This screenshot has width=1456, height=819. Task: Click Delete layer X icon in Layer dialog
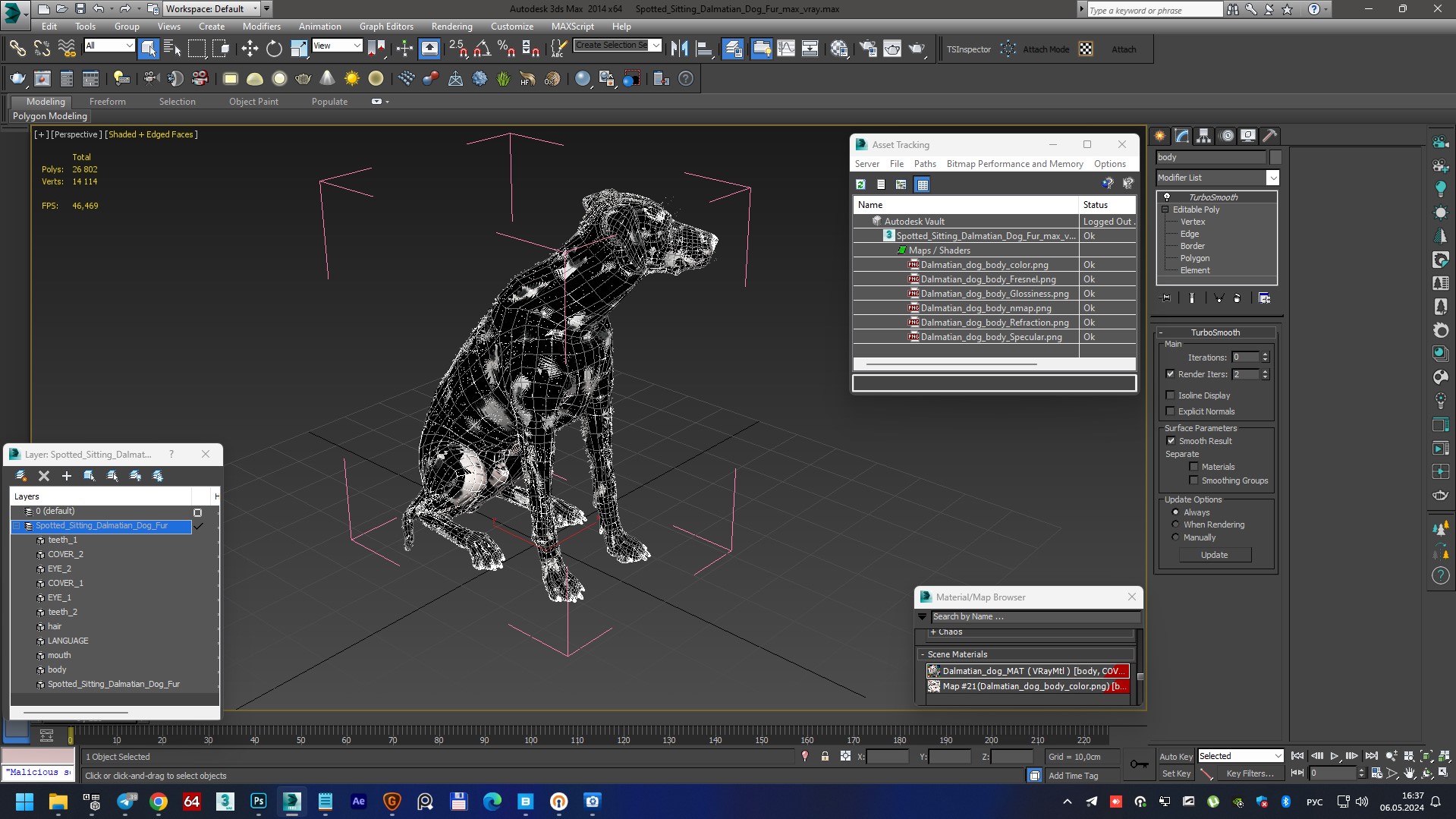pyautogui.click(x=44, y=476)
